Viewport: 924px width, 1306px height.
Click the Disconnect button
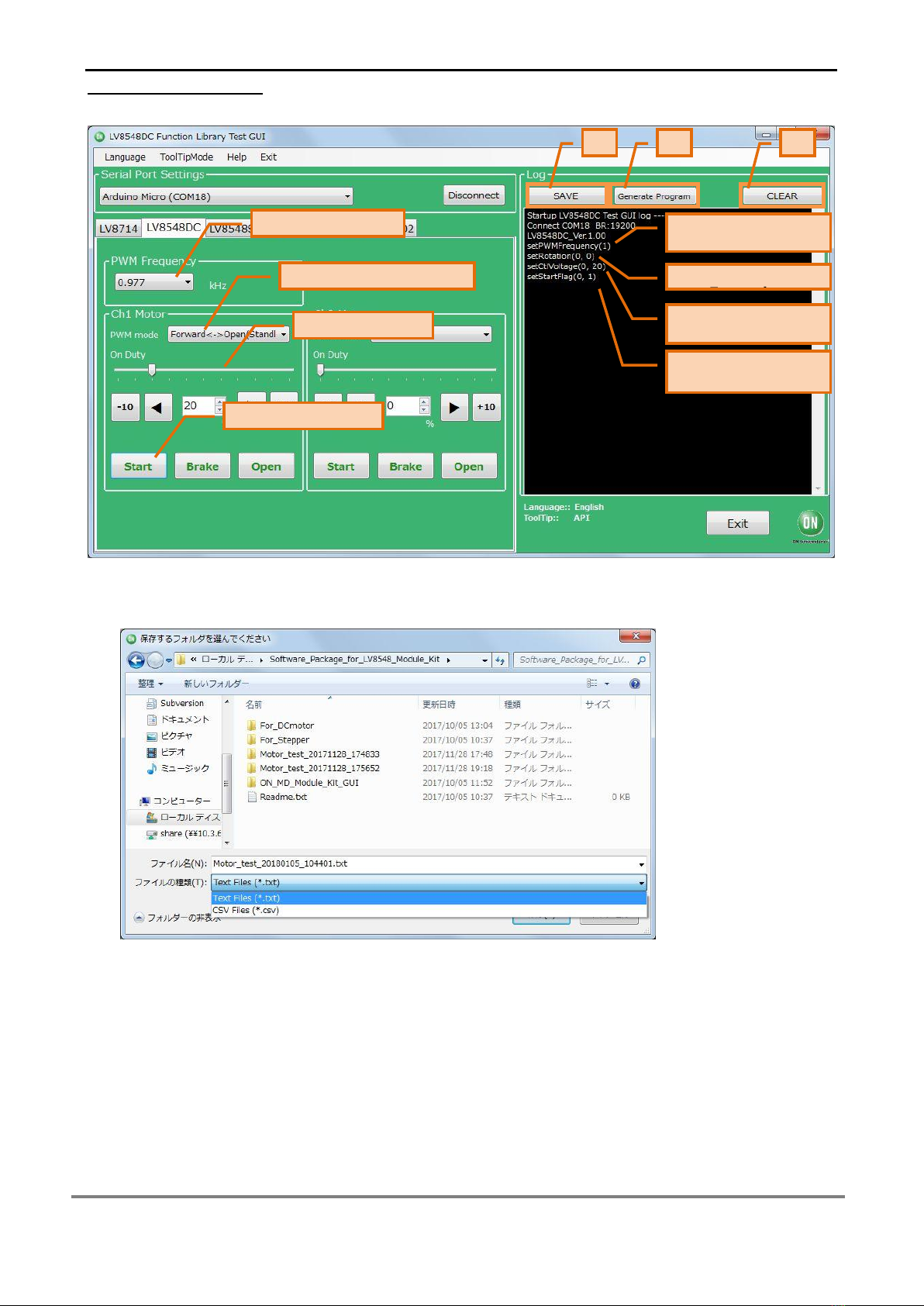pos(474,195)
